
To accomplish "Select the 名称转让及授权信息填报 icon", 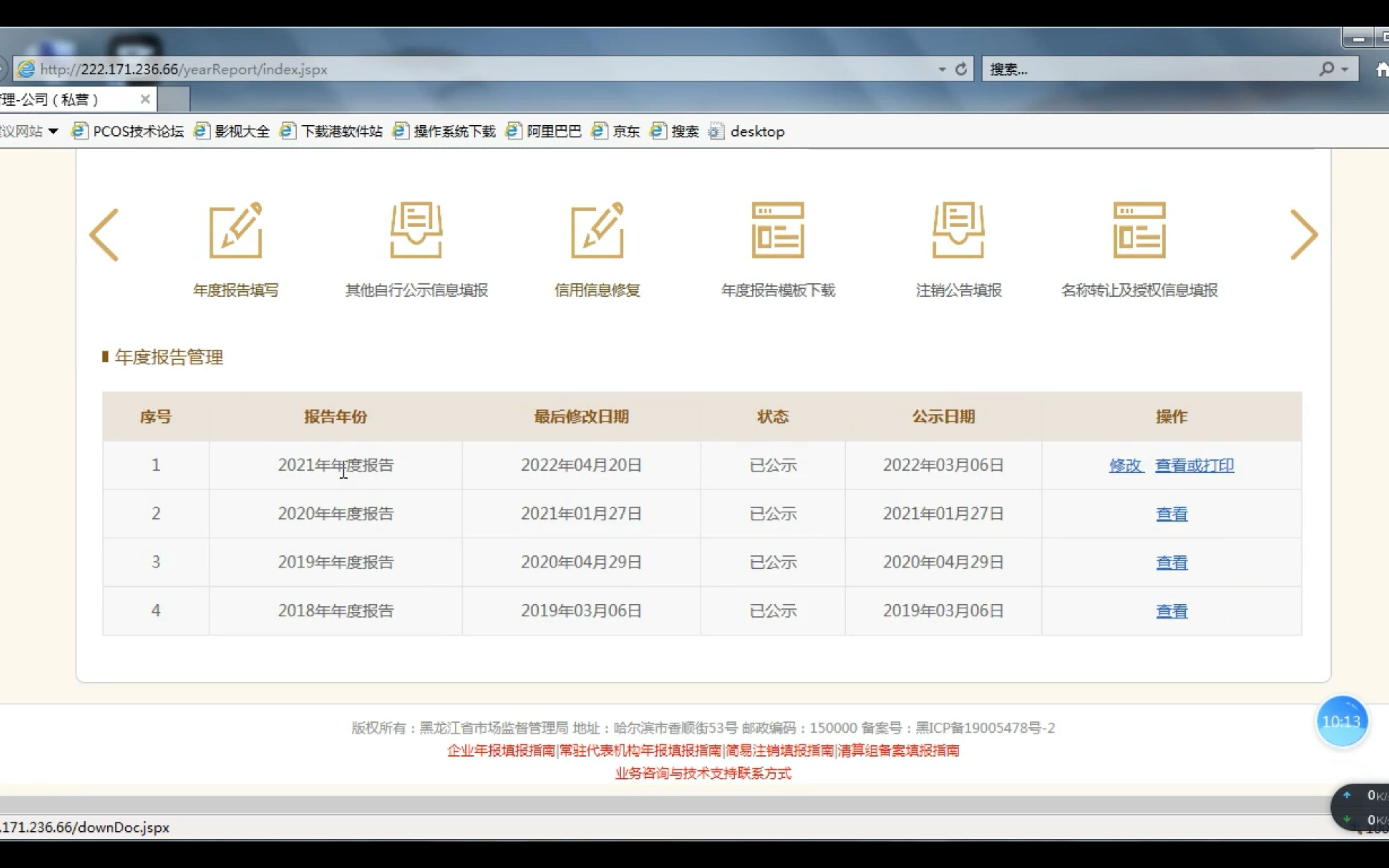I will click(1140, 232).
